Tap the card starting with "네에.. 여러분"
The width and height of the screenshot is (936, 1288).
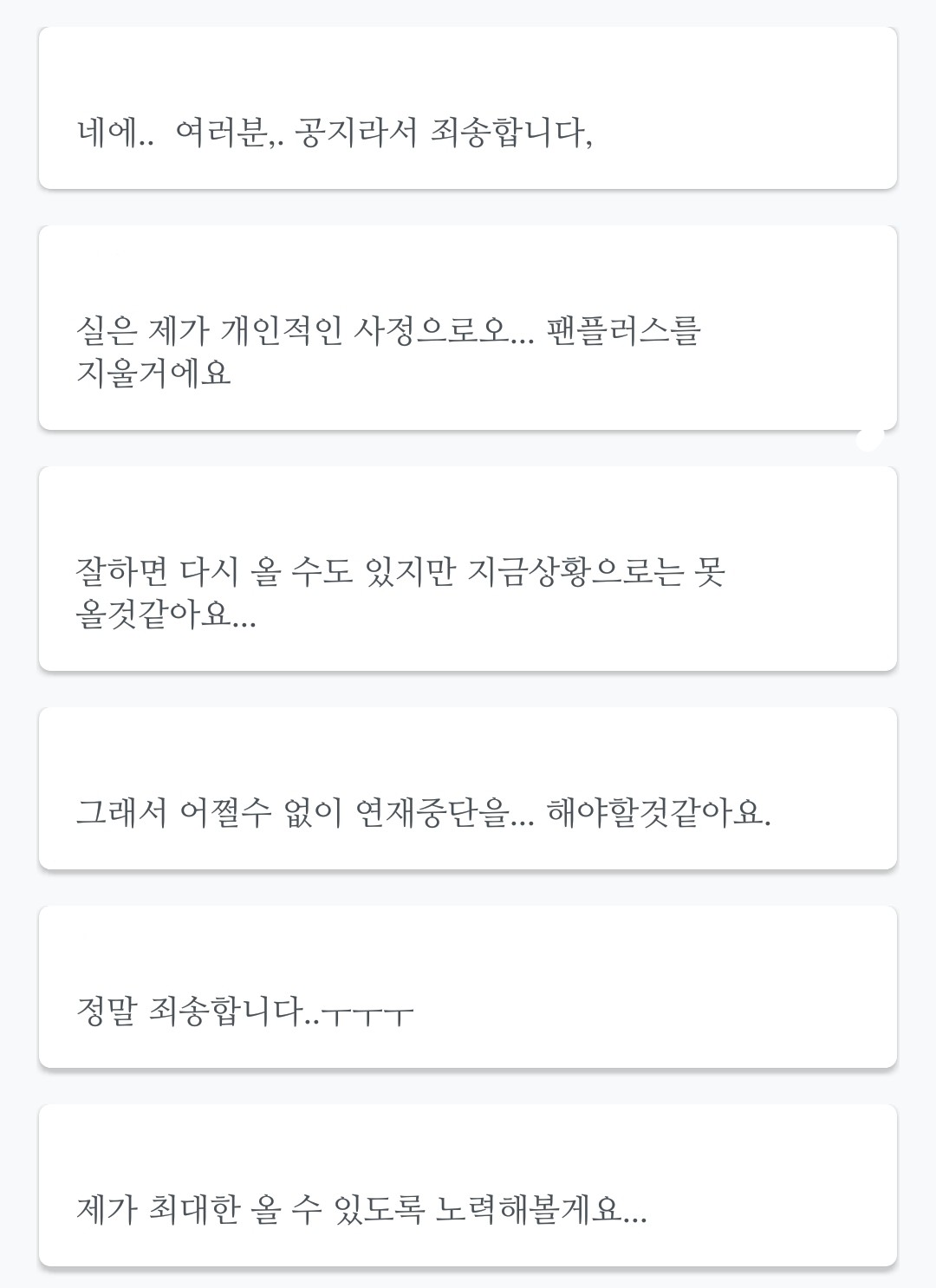(x=468, y=108)
